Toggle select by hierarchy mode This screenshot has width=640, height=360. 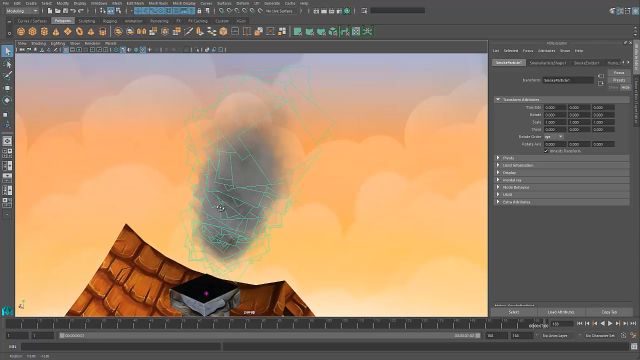103,11
